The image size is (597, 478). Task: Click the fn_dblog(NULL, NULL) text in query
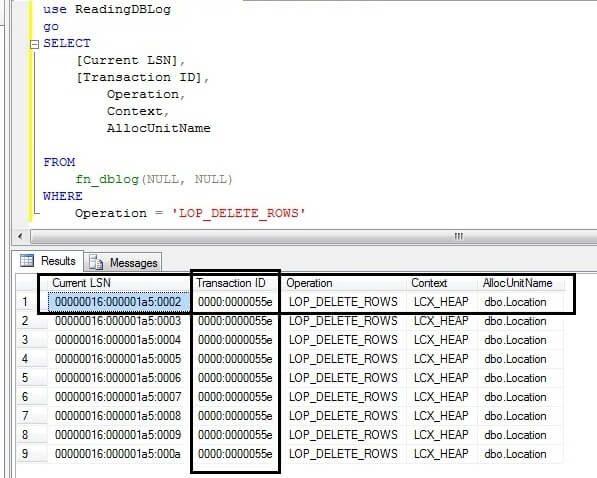154,179
